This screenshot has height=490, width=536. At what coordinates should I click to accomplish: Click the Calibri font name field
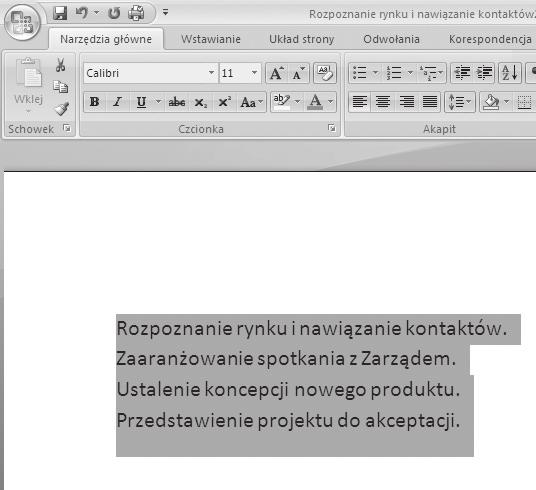[x=145, y=73]
